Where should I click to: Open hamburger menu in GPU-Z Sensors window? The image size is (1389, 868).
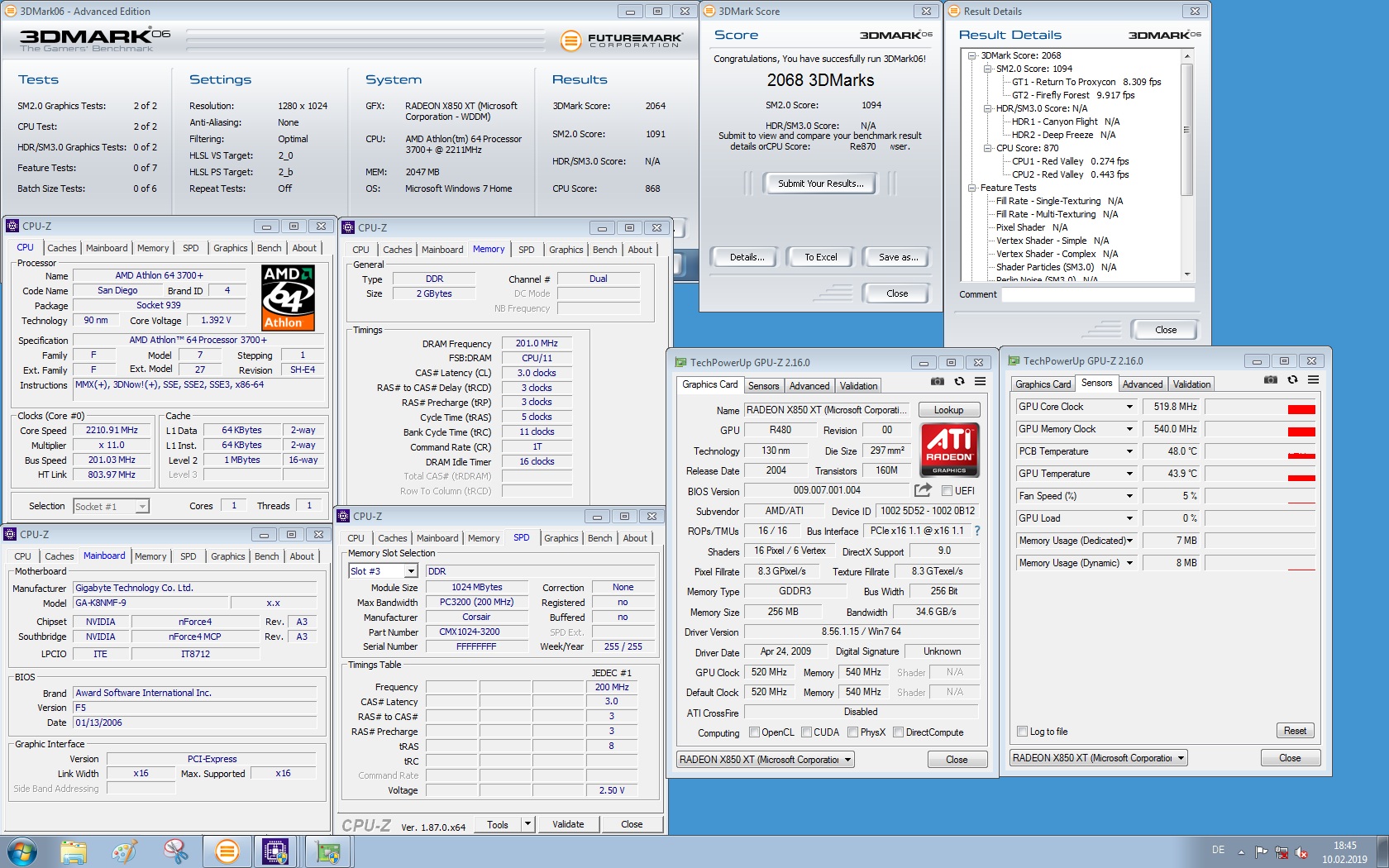click(1313, 379)
